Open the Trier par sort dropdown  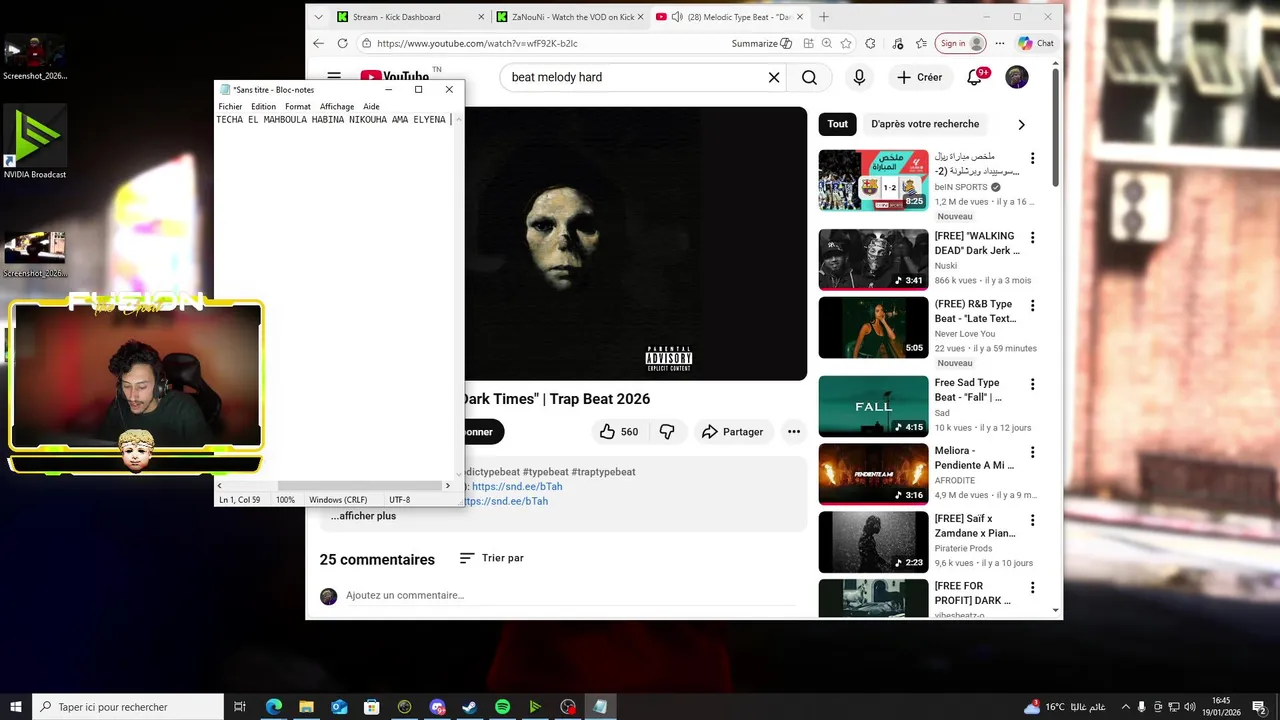pyautogui.click(x=491, y=558)
